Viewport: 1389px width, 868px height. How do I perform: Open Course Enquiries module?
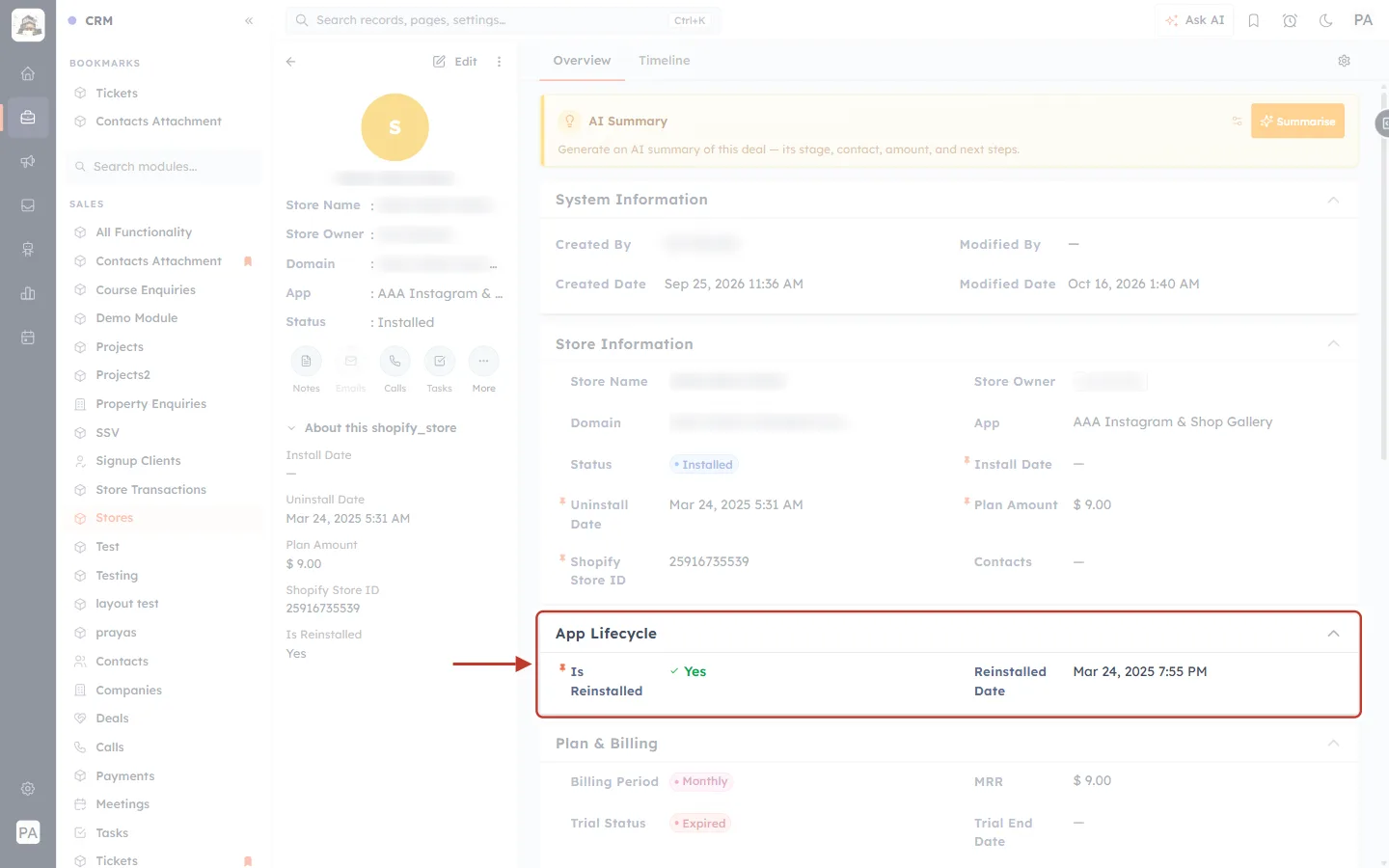[x=146, y=290]
